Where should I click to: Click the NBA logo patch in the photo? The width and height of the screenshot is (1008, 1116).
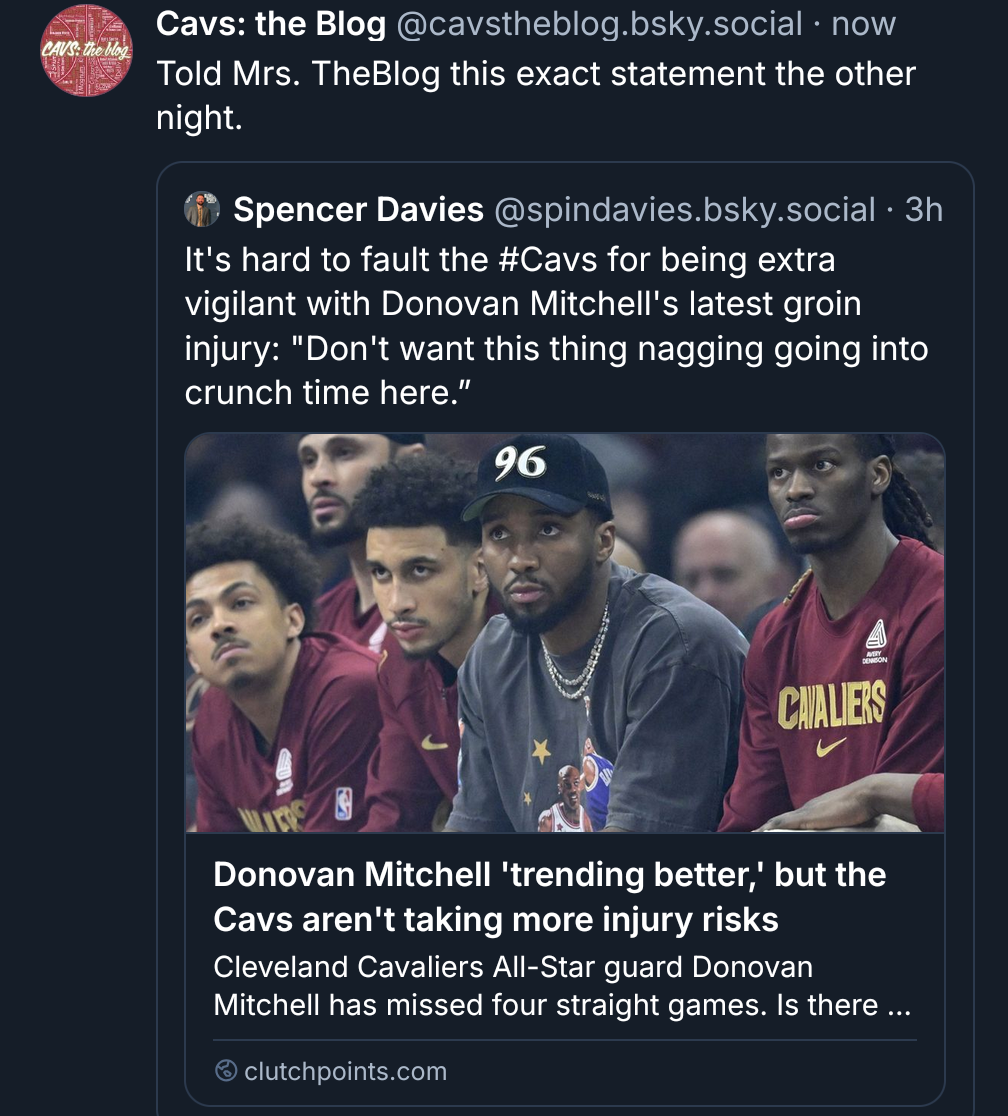tap(343, 803)
